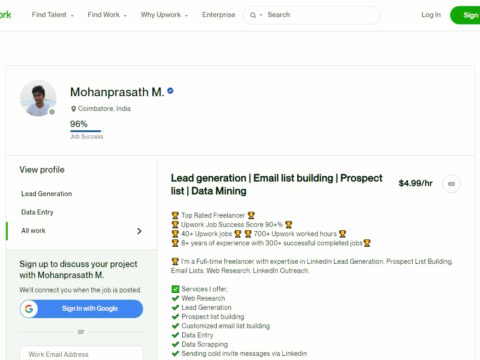
Task: Click the profile title Lead generation heading
Action: [x=276, y=184]
